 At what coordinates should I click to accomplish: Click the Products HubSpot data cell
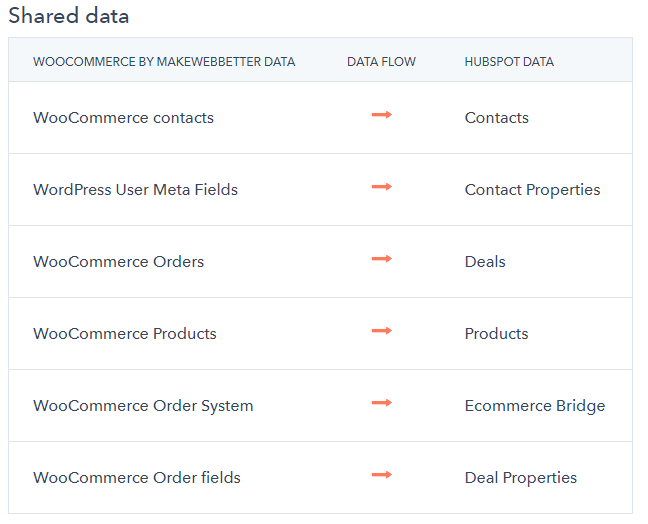click(x=497, y=333)
